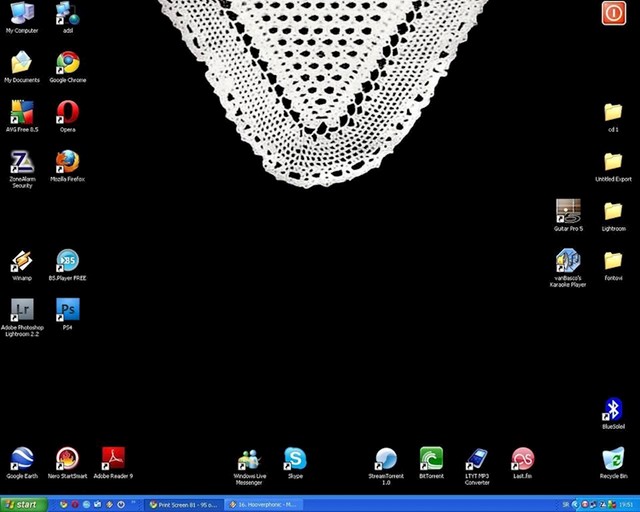Open BS.Player FREE icon
640x512 pixels.
pos(68,265)
